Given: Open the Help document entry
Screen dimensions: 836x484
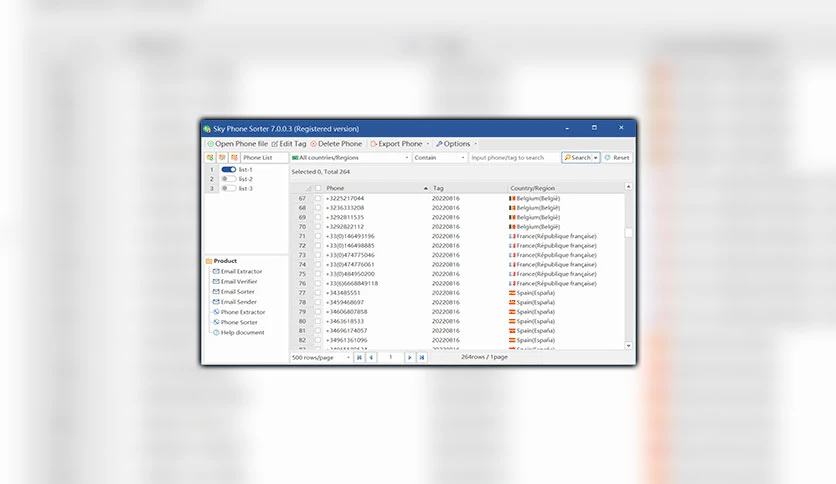Looking at the screenshot, I should point(238,332).
